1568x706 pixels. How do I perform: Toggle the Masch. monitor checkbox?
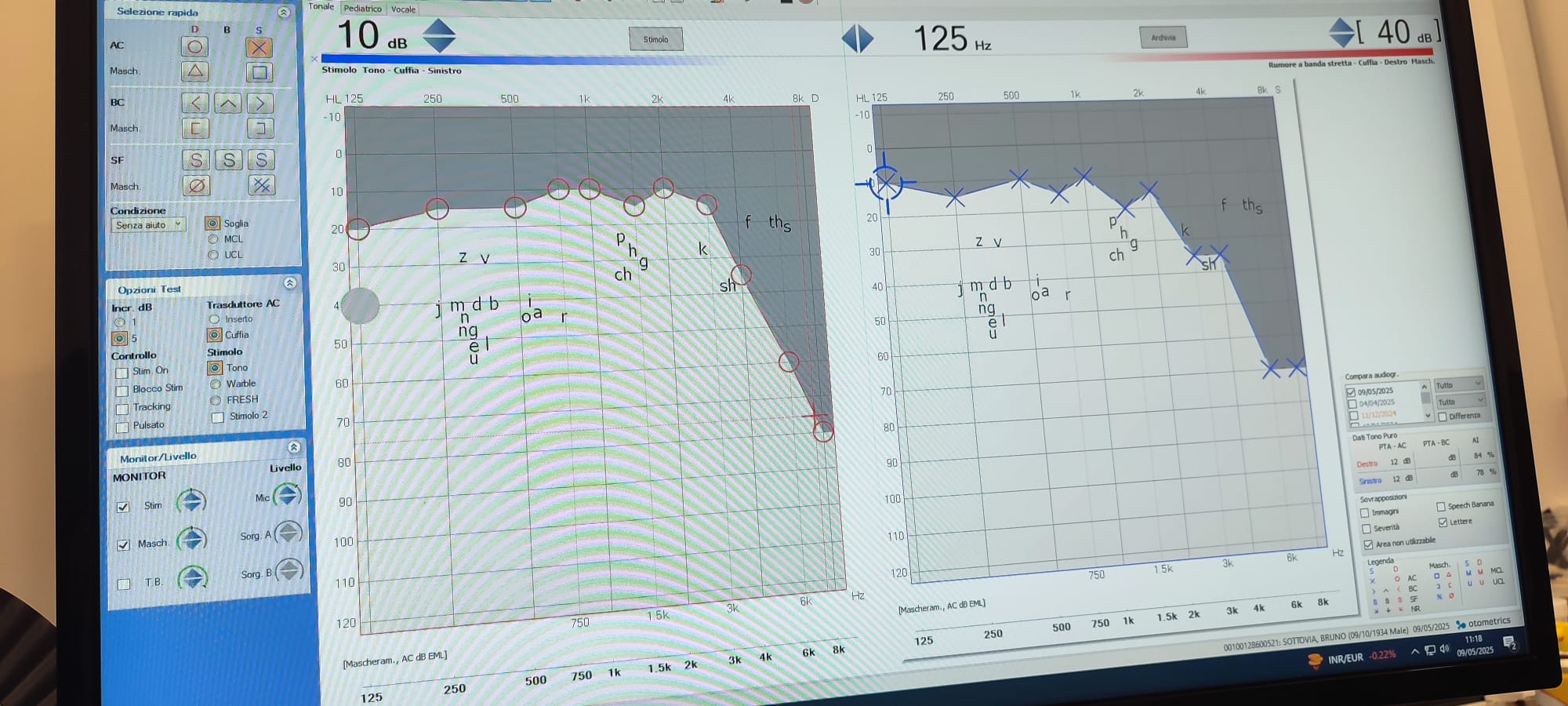click(123, 544)
